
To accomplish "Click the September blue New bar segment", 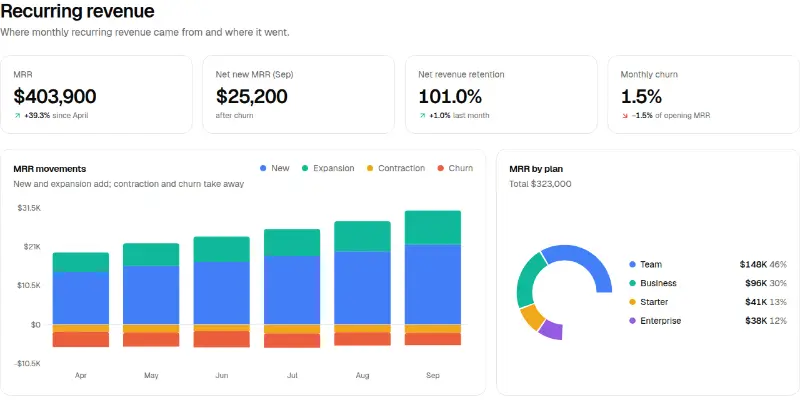I will click(433, 285).
